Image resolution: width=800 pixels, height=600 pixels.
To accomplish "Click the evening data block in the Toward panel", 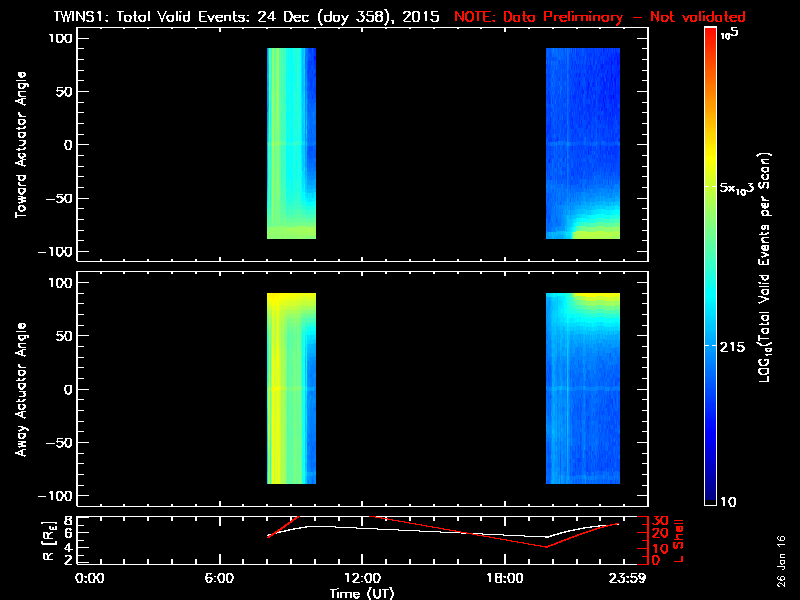I will point(583,143).
